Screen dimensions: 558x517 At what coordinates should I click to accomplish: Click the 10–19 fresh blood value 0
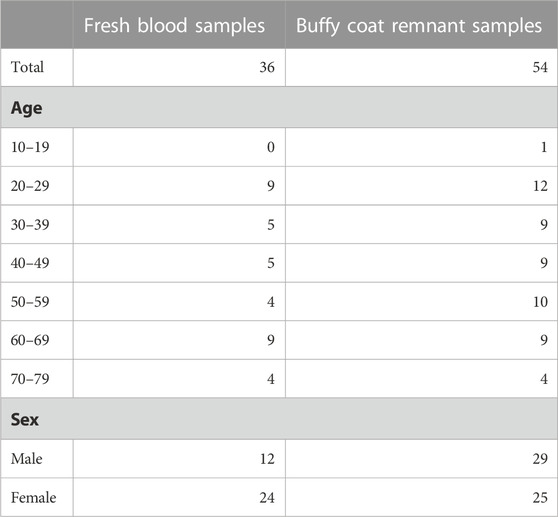271,147
